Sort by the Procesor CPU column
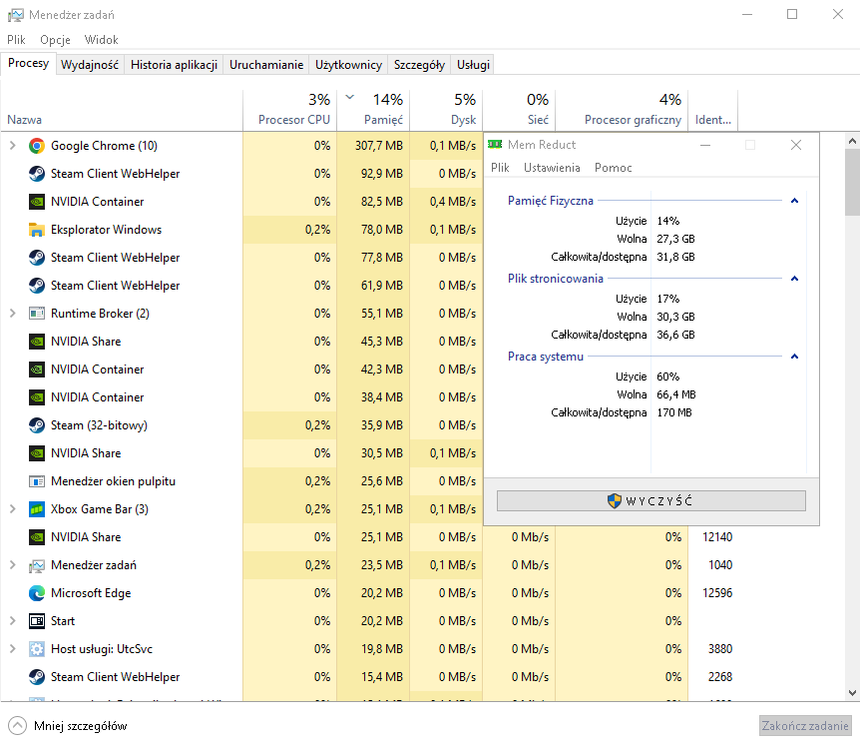860x750 pixels. (290, 111)
